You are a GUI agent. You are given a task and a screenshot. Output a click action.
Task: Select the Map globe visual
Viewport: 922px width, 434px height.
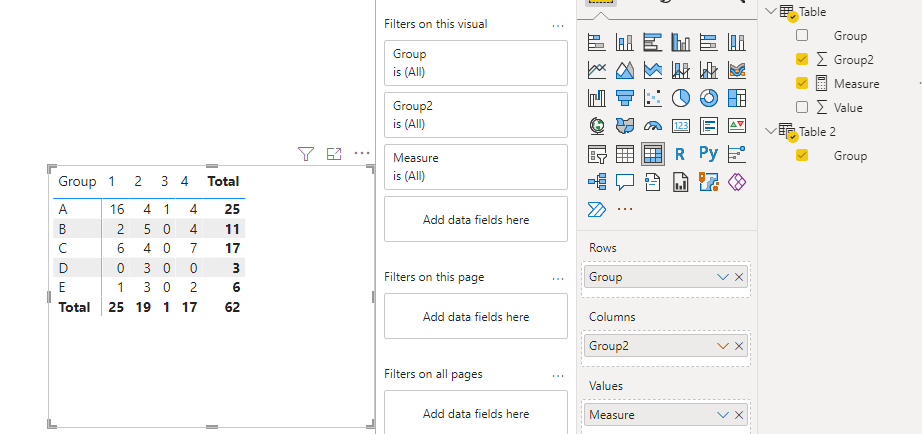coord(596,126)
